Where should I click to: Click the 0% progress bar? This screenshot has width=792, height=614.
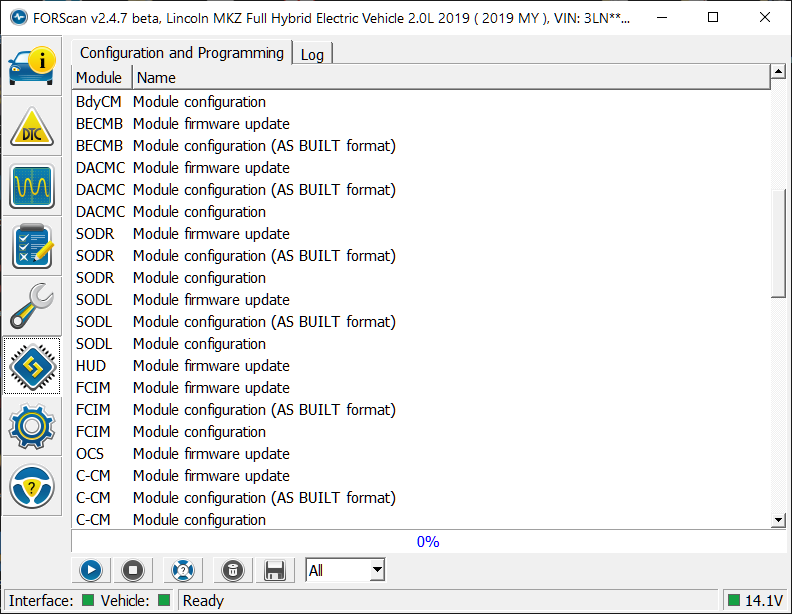428,542
